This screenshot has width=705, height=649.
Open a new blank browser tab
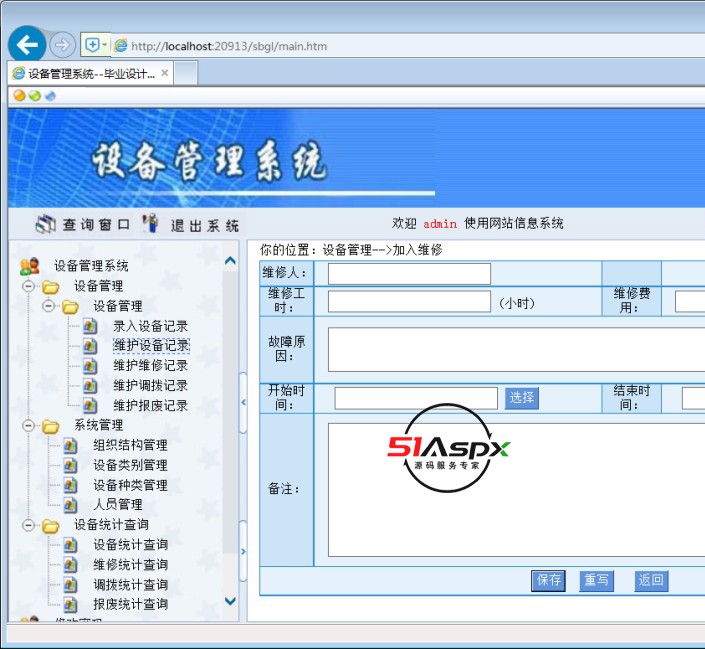pos(186,73)
